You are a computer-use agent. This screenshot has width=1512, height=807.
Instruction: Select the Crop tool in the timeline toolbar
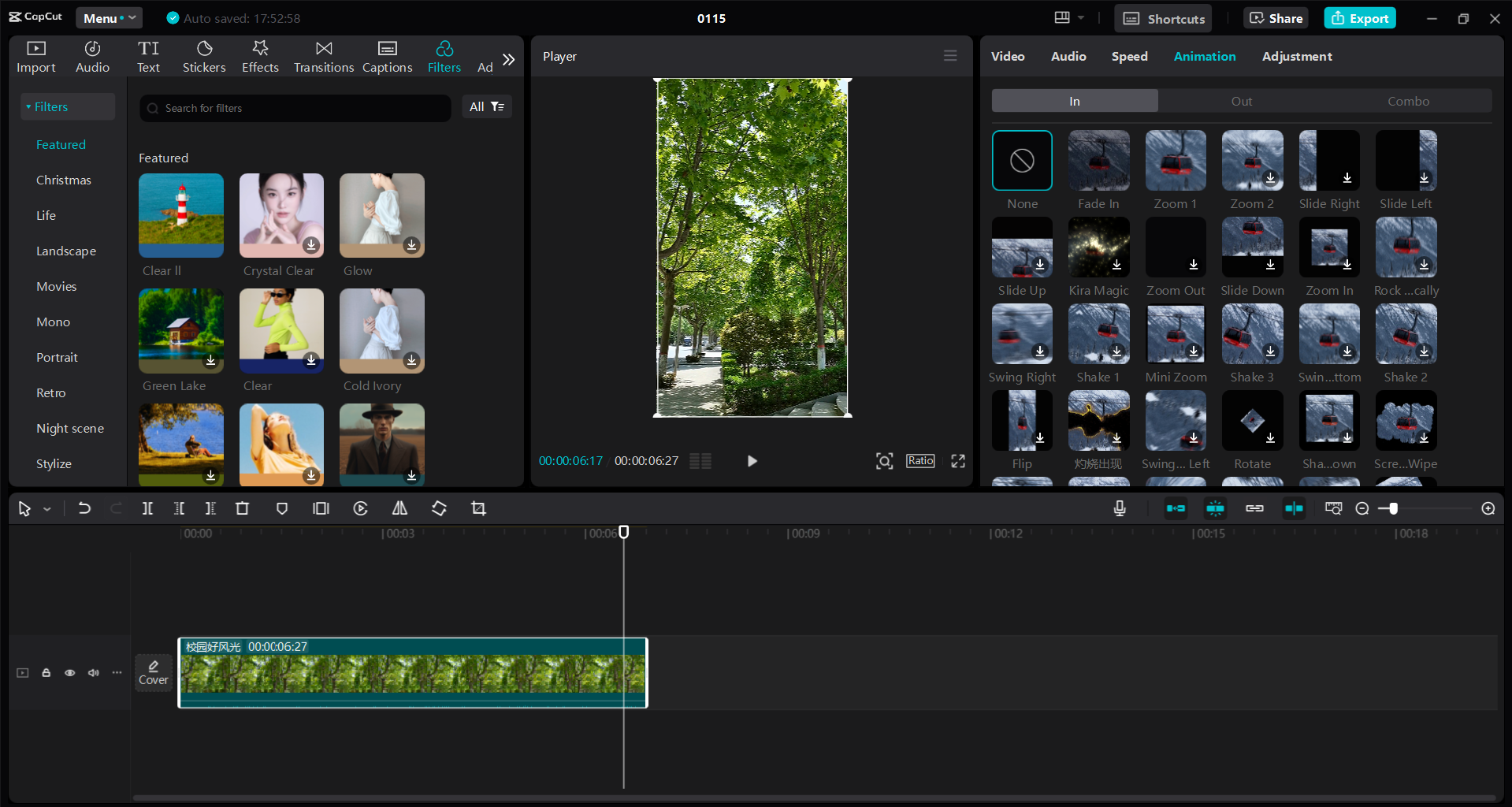pos(478,508)
